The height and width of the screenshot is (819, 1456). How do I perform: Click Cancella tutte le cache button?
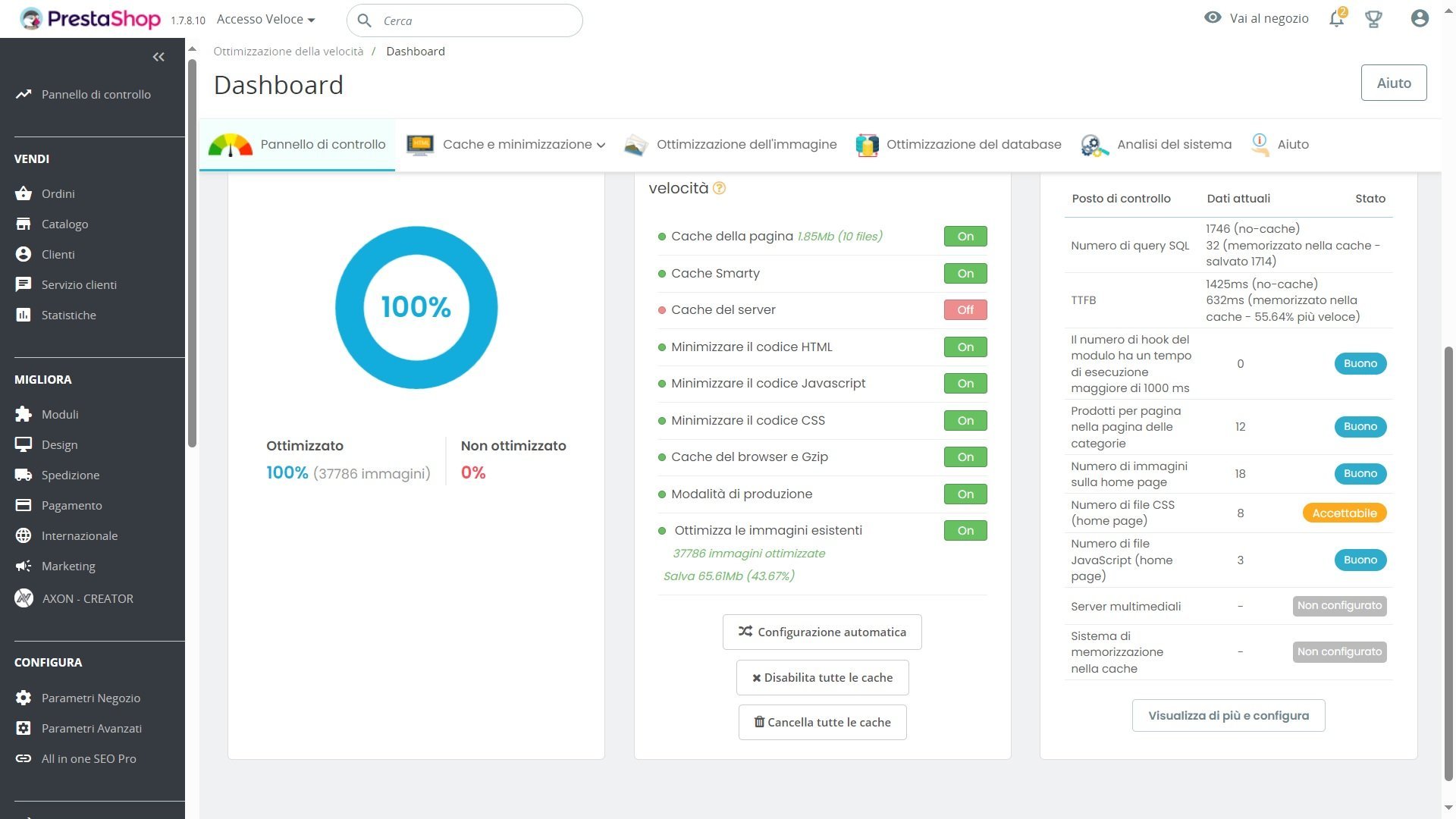822,722
